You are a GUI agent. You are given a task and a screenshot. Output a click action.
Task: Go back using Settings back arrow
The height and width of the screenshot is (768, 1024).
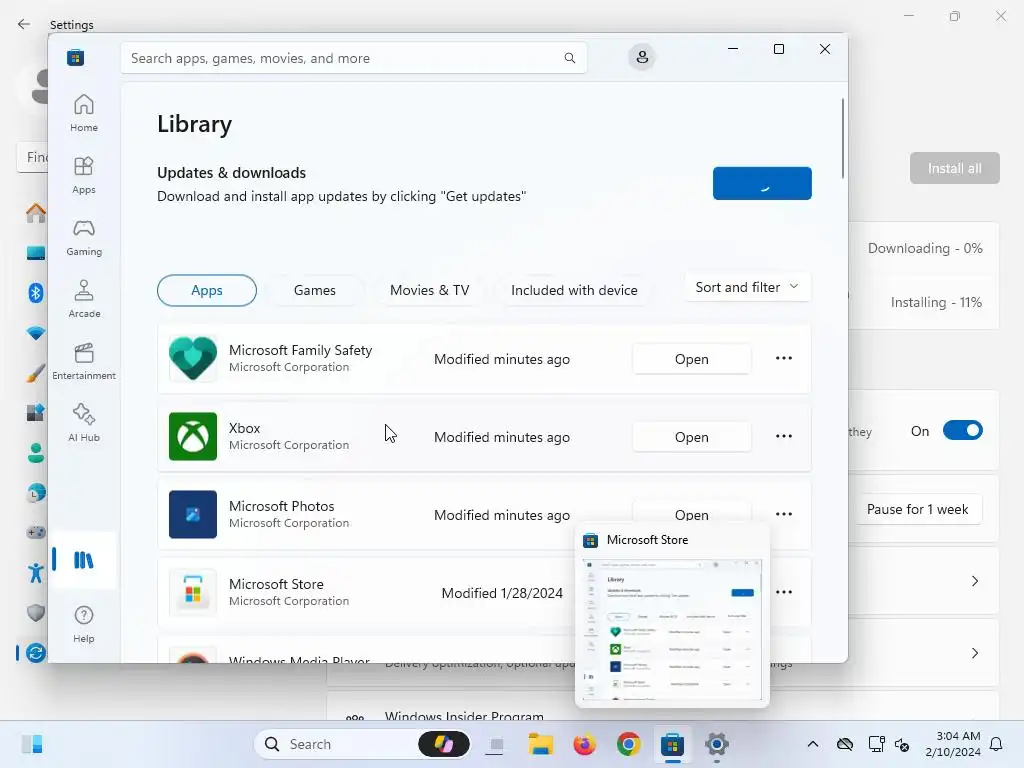click(x=24, y=24)
